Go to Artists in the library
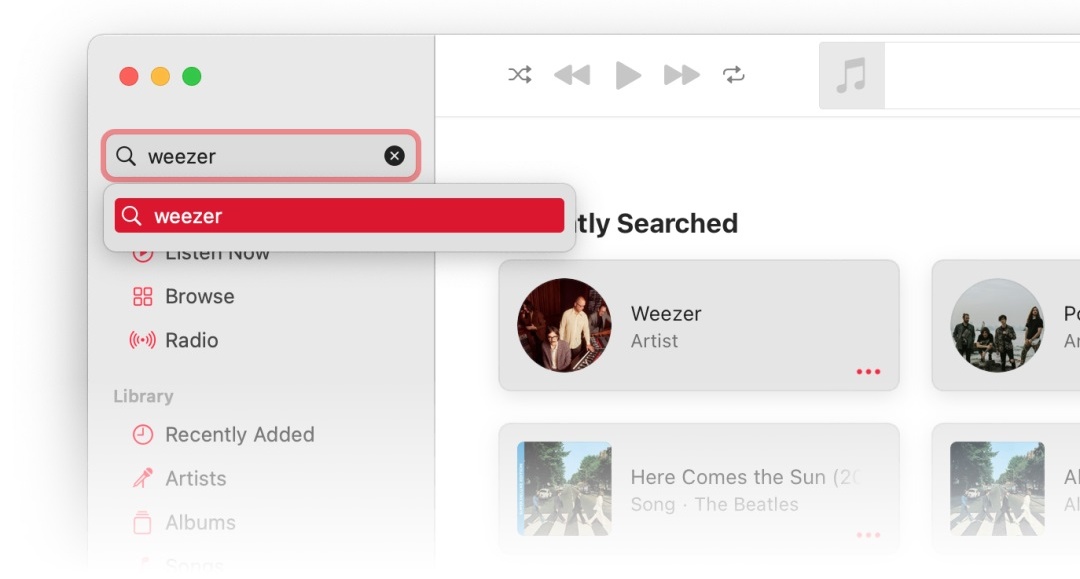Screen dimensions: 1080x579 [x=195, y=479]
